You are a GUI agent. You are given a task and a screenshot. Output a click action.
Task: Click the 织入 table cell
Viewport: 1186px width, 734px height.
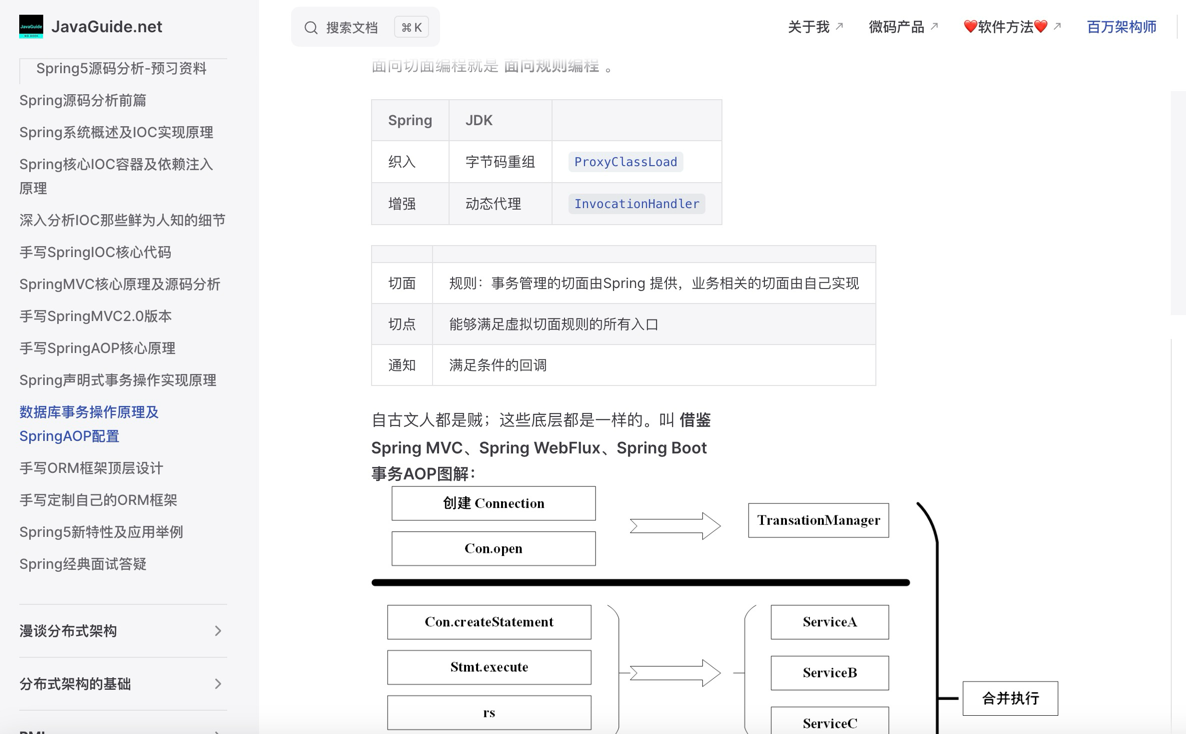(410, 162)
